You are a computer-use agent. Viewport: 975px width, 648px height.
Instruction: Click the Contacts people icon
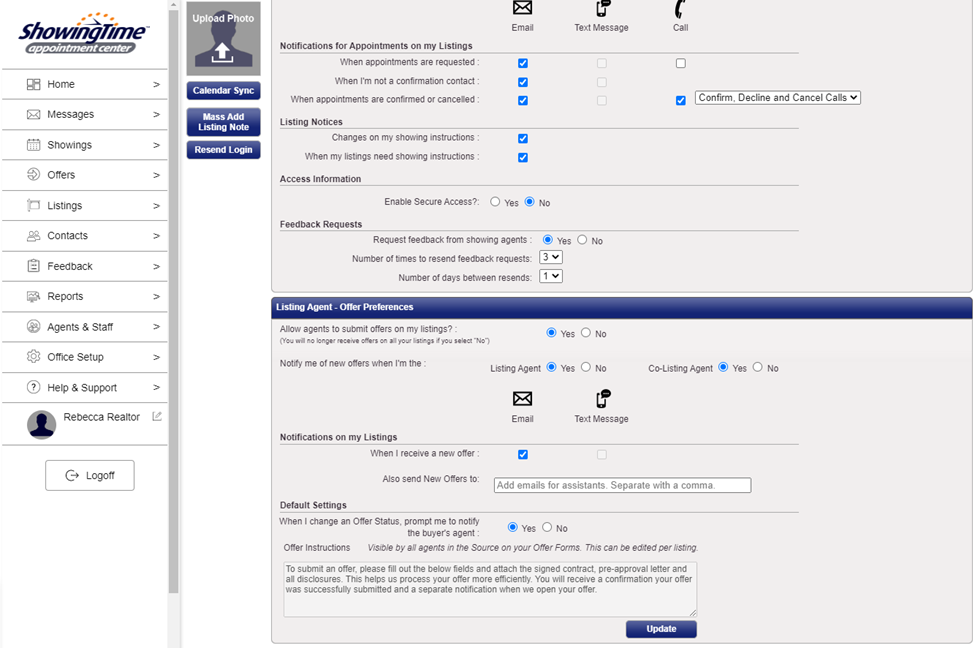point(34,236)
